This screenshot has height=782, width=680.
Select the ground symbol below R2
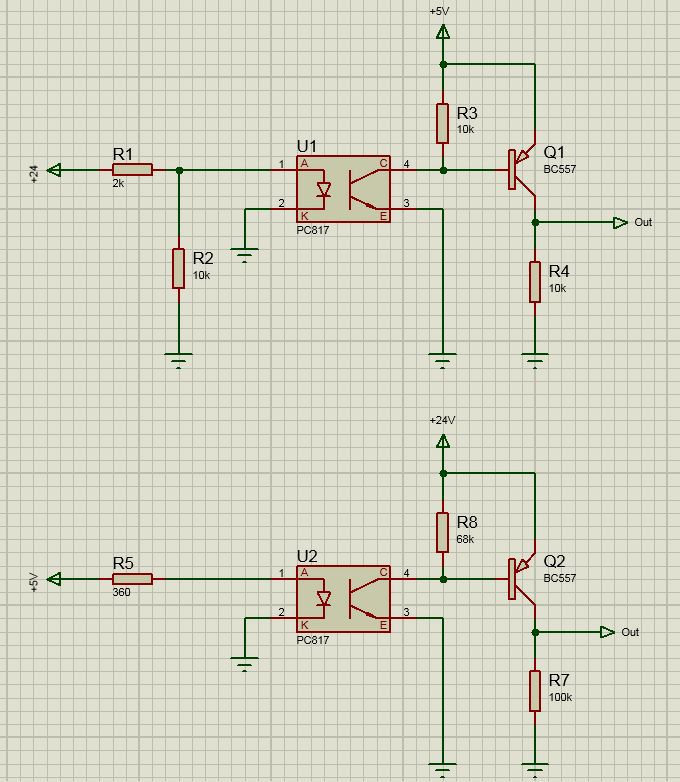click(x=179, y=361)
